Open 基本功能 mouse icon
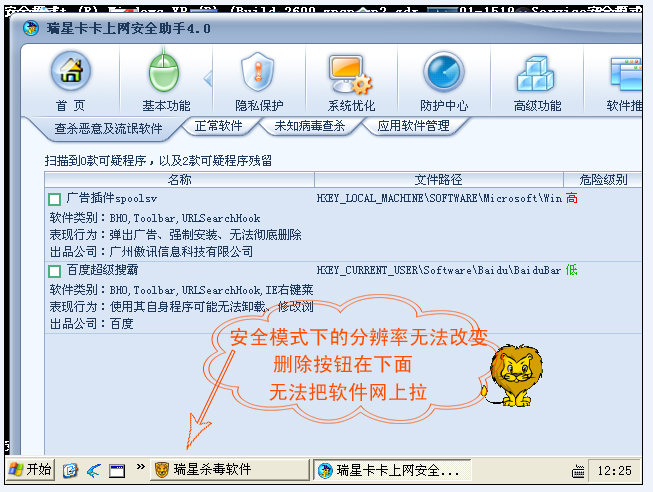 (164, 72)
